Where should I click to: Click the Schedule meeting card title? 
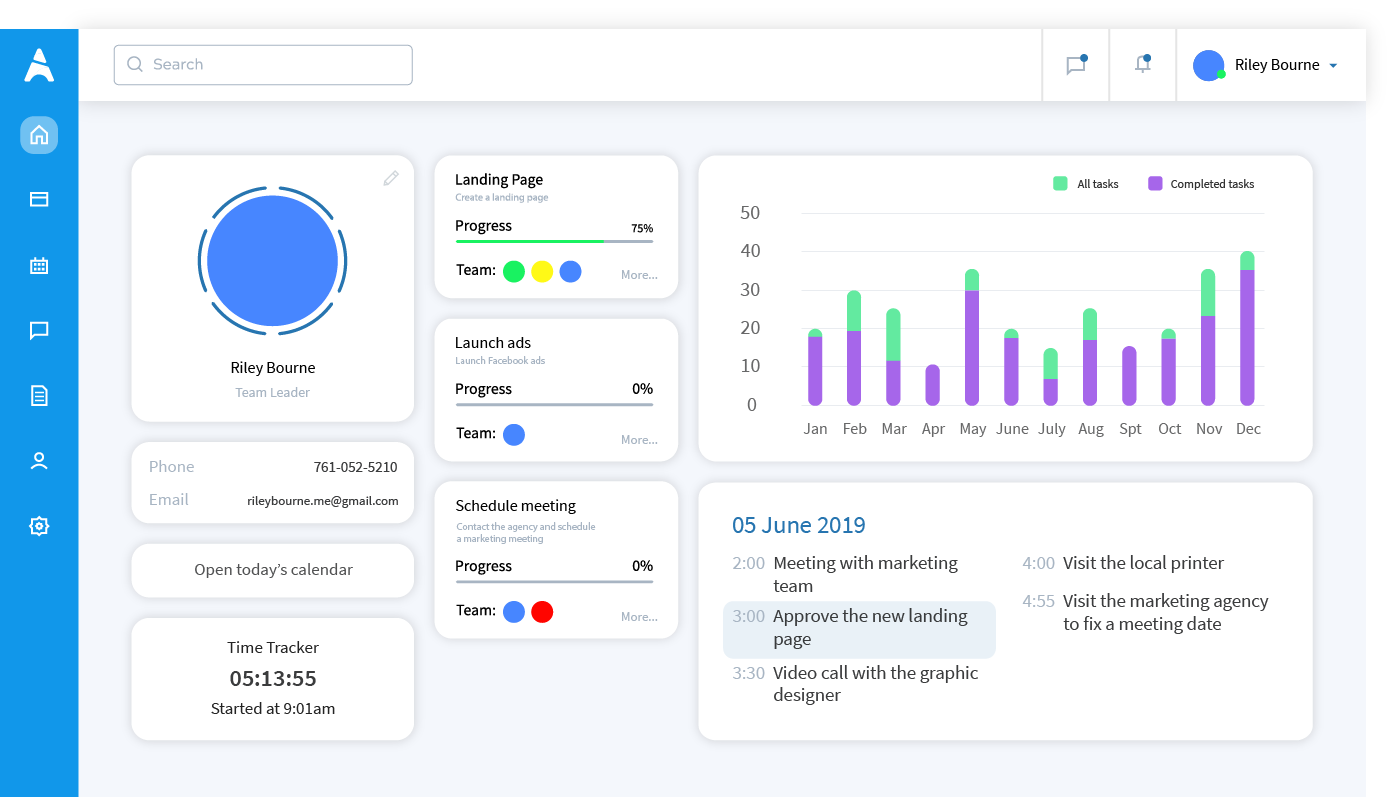(x=516, y=506)
